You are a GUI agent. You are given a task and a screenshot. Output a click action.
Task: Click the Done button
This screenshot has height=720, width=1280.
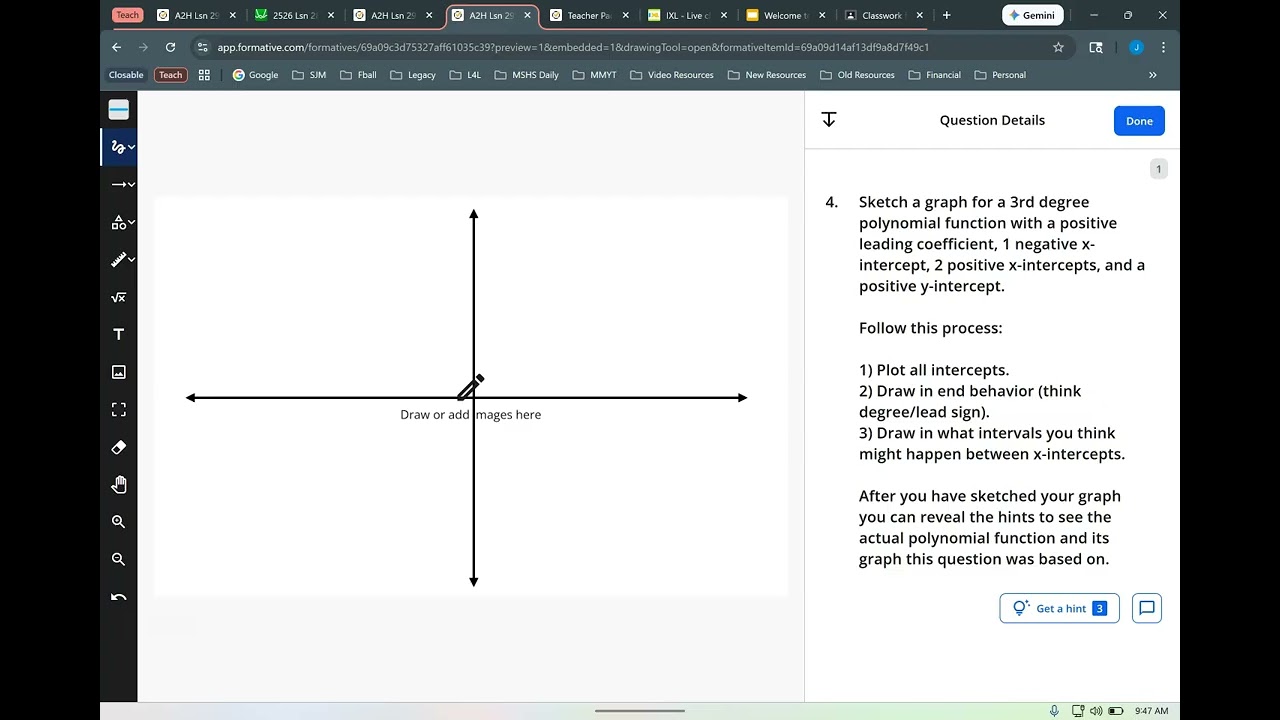(1139, 121)
